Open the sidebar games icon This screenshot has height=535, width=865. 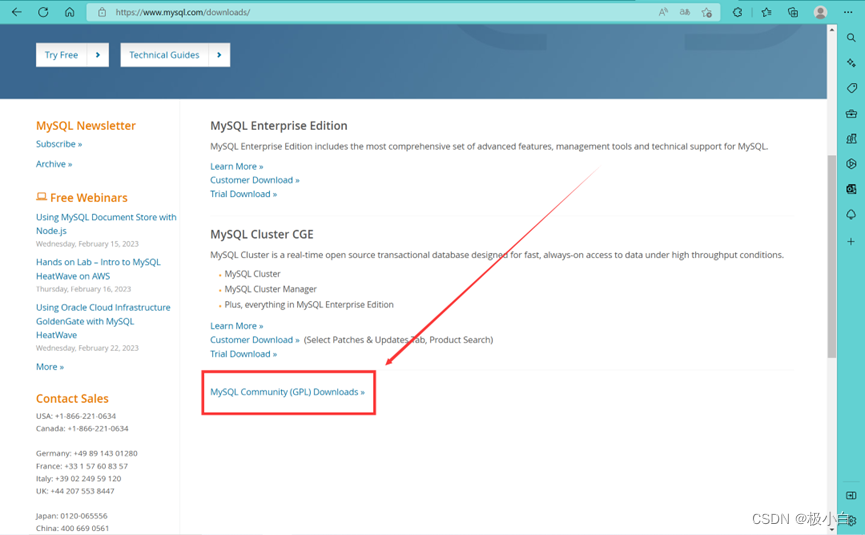(851, 138)
